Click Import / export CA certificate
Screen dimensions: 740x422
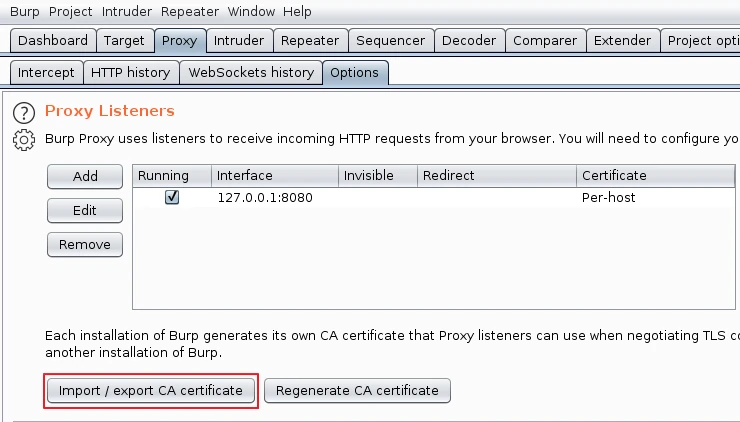click(x=151, y=391)
